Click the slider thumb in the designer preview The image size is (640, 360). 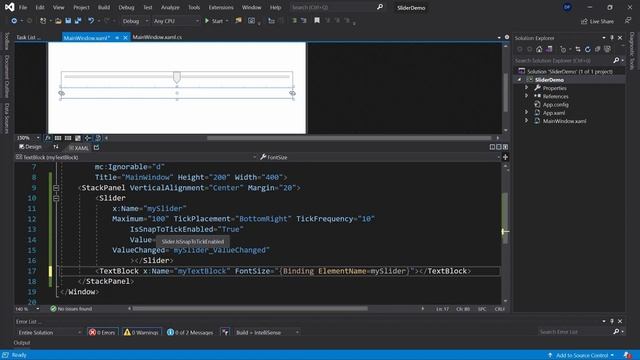click(x=177, y=77)
